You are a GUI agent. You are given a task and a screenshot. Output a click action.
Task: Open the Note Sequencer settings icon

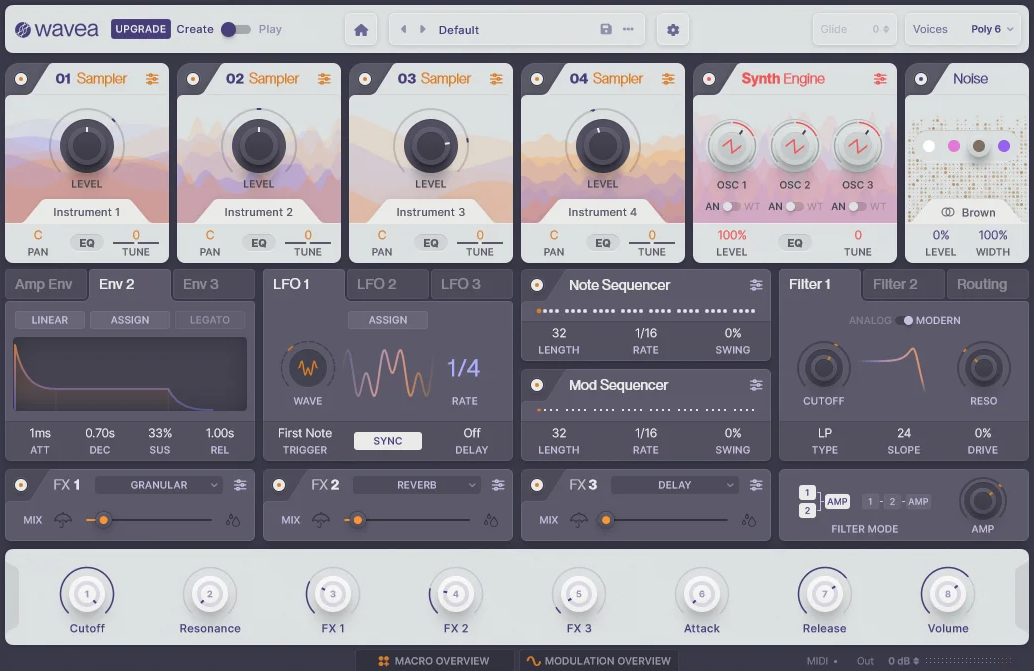pos(757,285)
